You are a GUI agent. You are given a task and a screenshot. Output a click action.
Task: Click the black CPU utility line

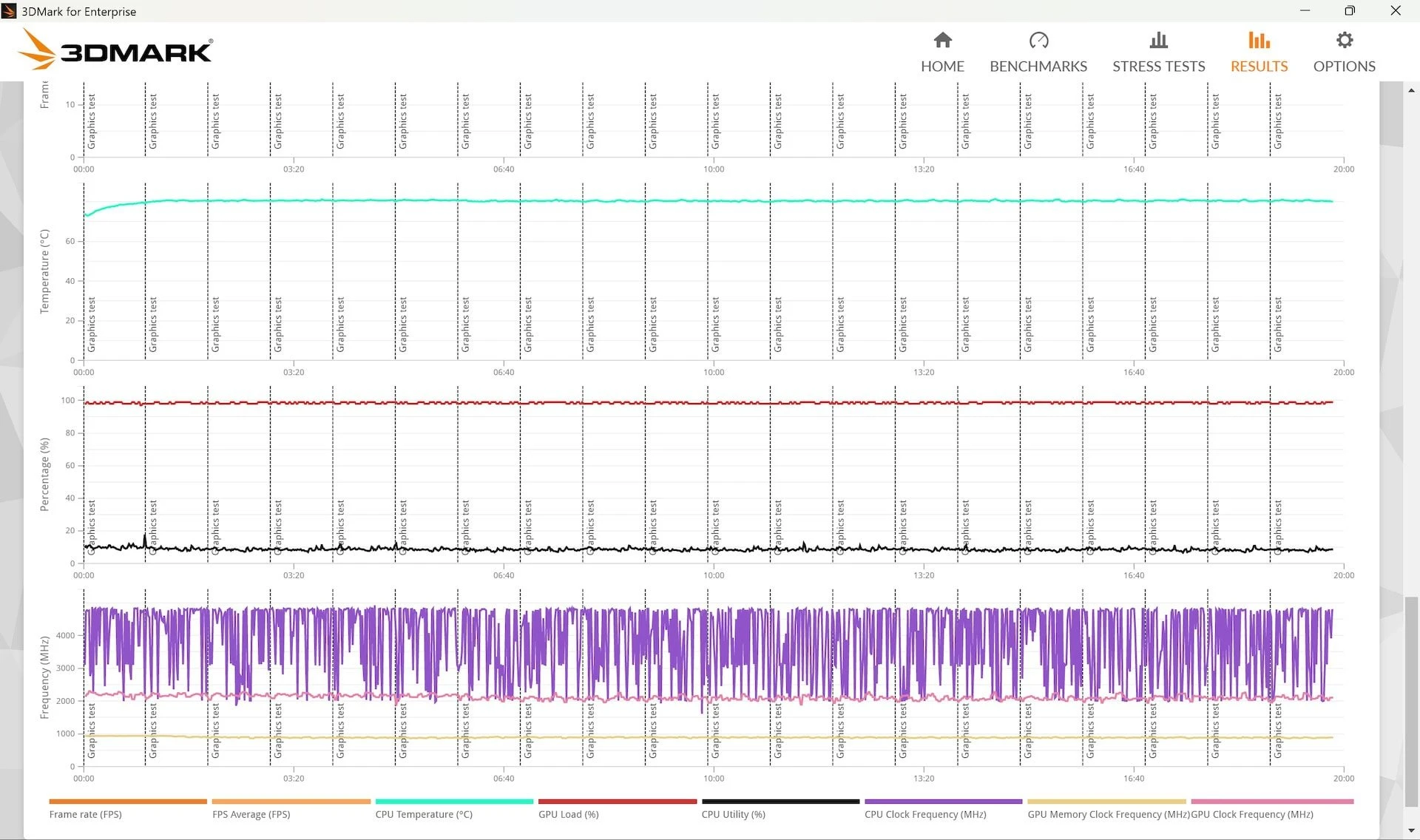[710, 549]
